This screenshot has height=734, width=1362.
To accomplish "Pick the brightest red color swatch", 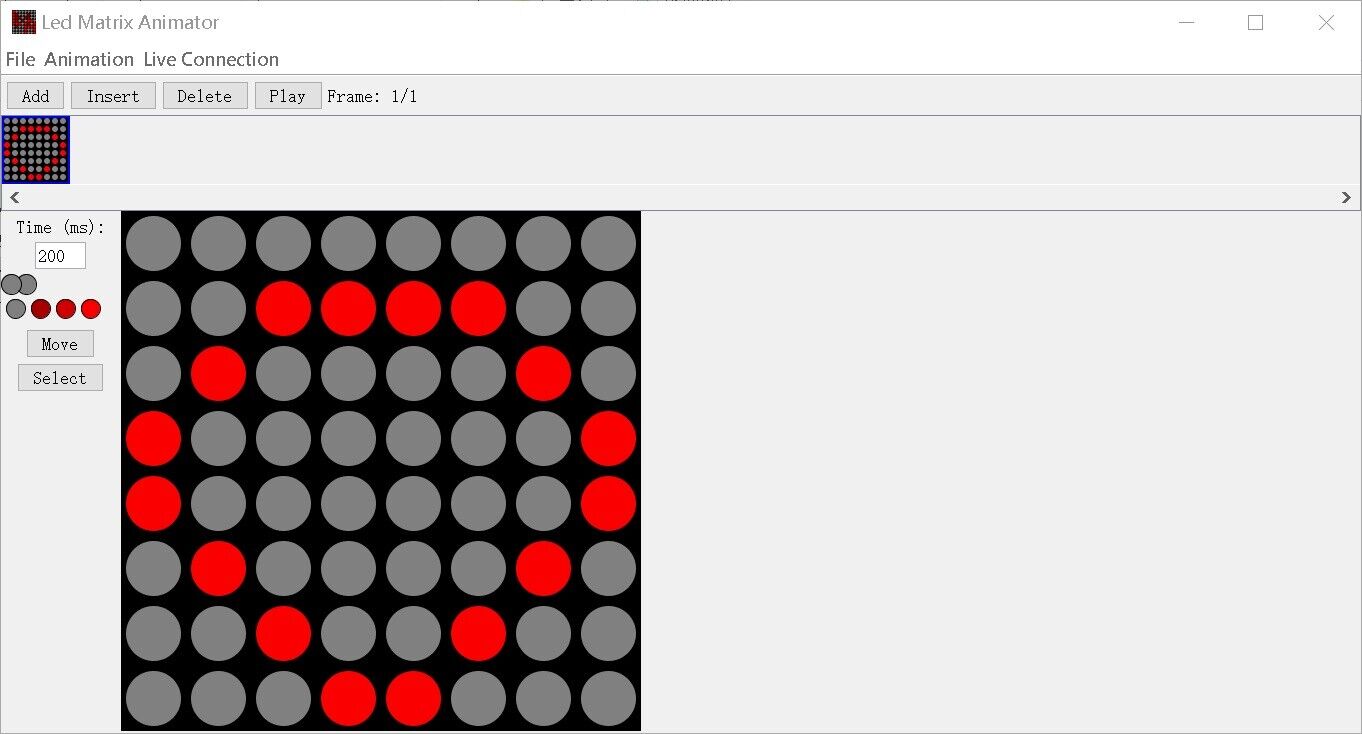I will (x=91, y=309).
